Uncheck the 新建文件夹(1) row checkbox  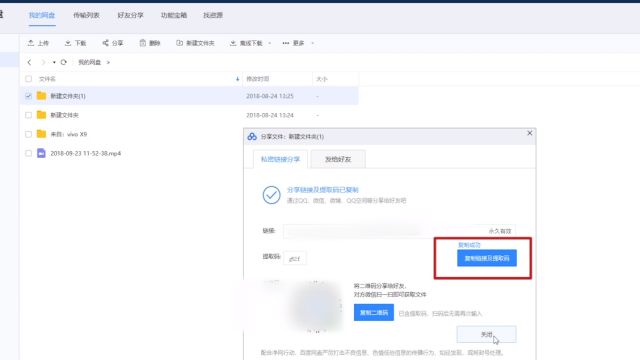tap(29, 96)
